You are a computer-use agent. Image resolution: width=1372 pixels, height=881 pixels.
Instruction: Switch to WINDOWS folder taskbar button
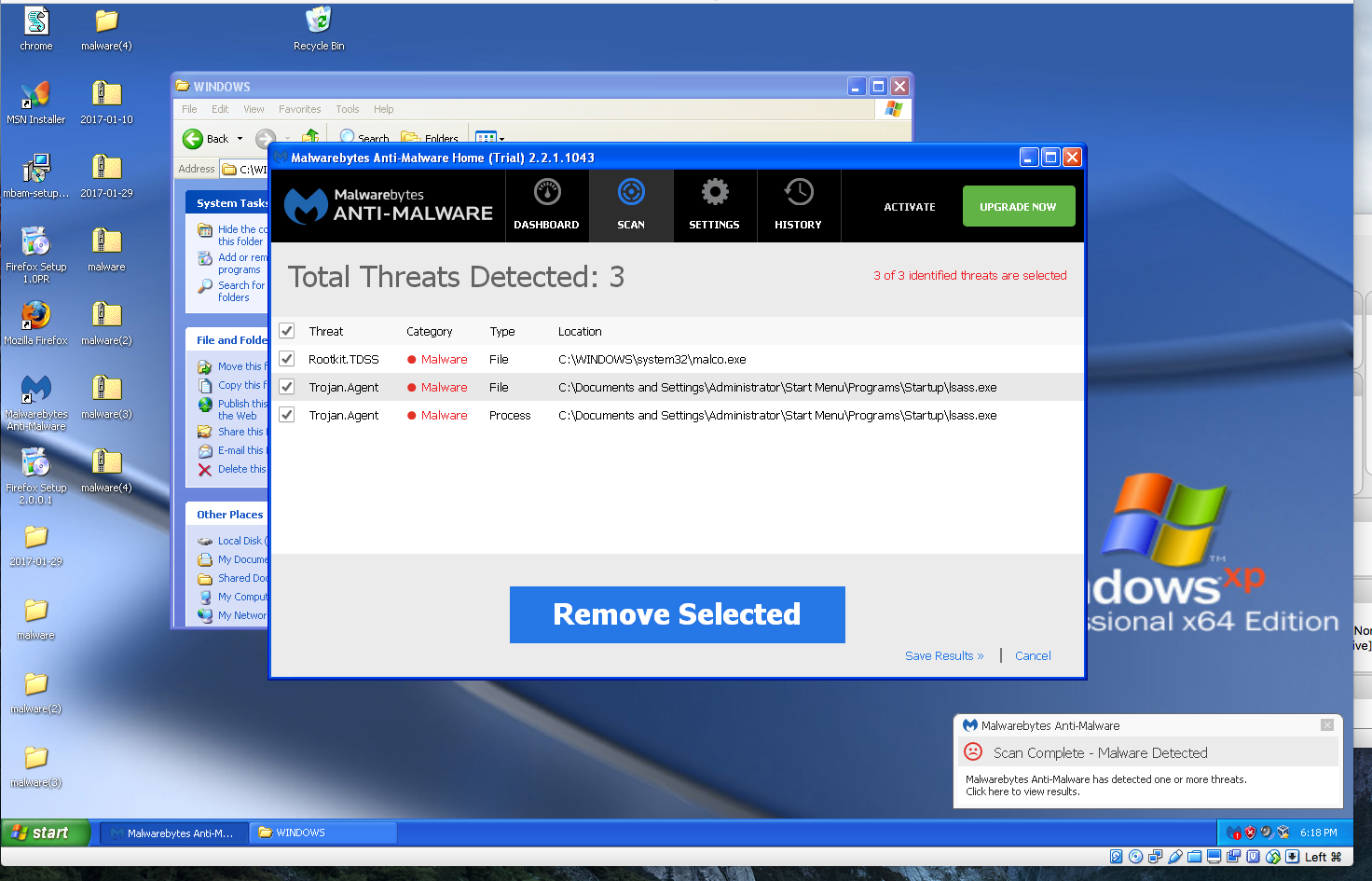[323, 833]
